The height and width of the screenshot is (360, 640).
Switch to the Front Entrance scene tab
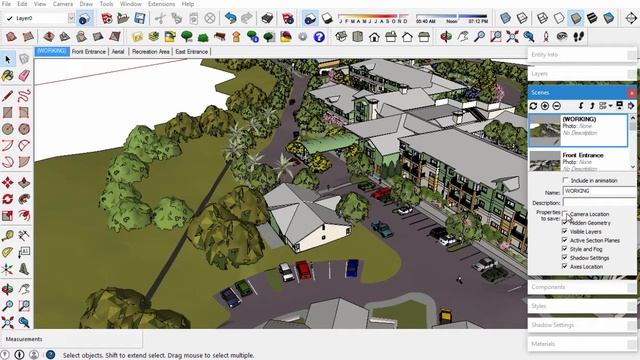(x=89, y=51)
